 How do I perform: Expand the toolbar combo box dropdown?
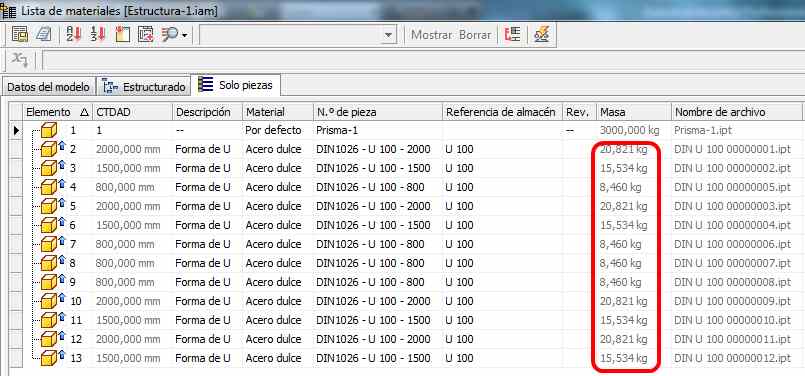tap(389, 35)
